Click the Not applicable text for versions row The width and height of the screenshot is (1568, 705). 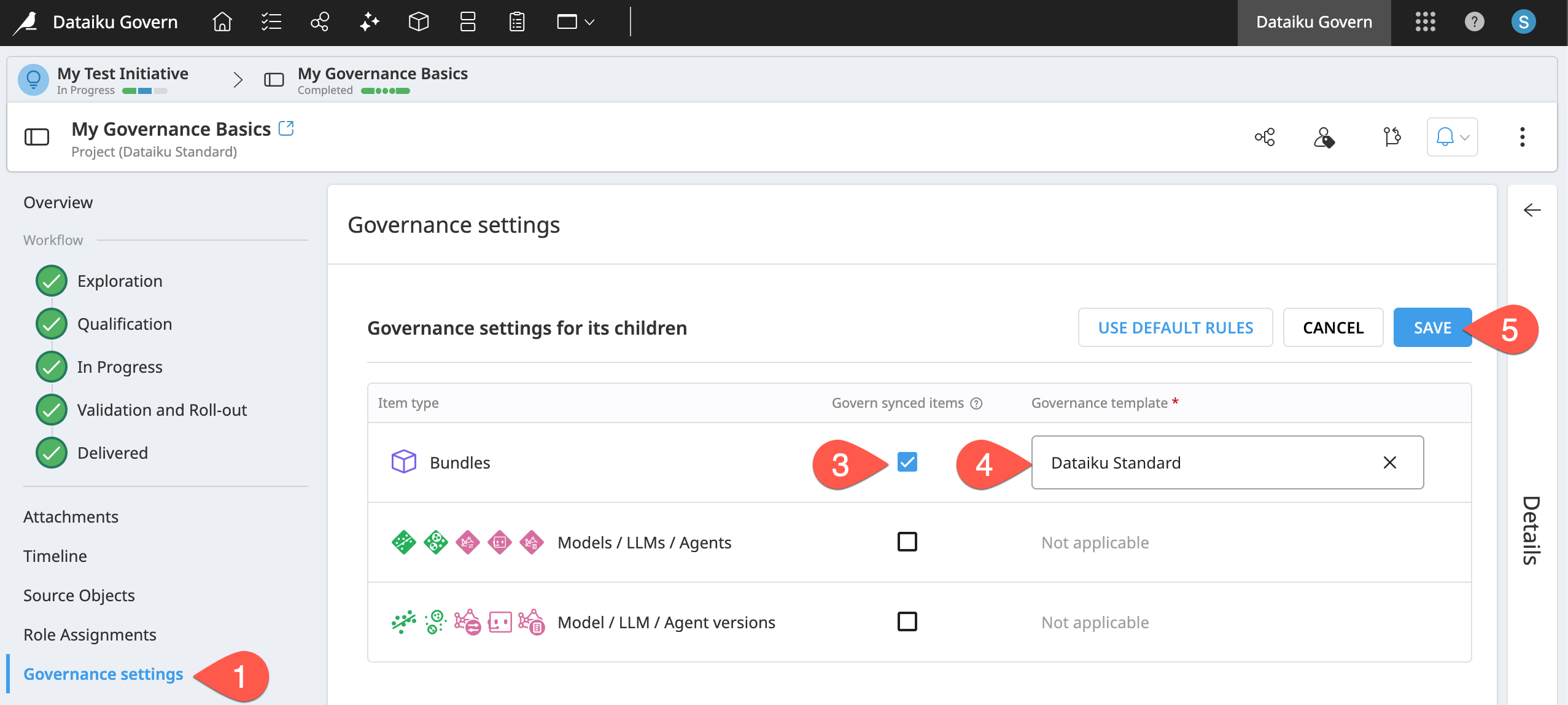click(x=1095, y=623)
